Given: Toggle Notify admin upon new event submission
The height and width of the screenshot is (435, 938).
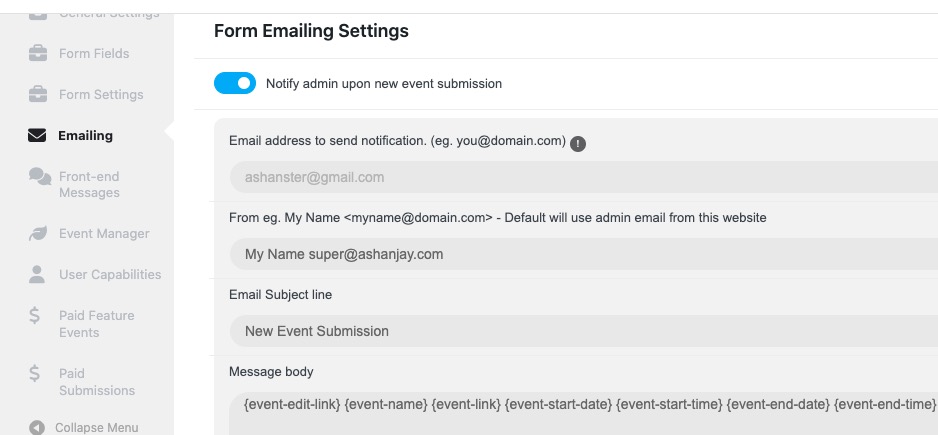Looking at the screenshot, I should point(235,84).
